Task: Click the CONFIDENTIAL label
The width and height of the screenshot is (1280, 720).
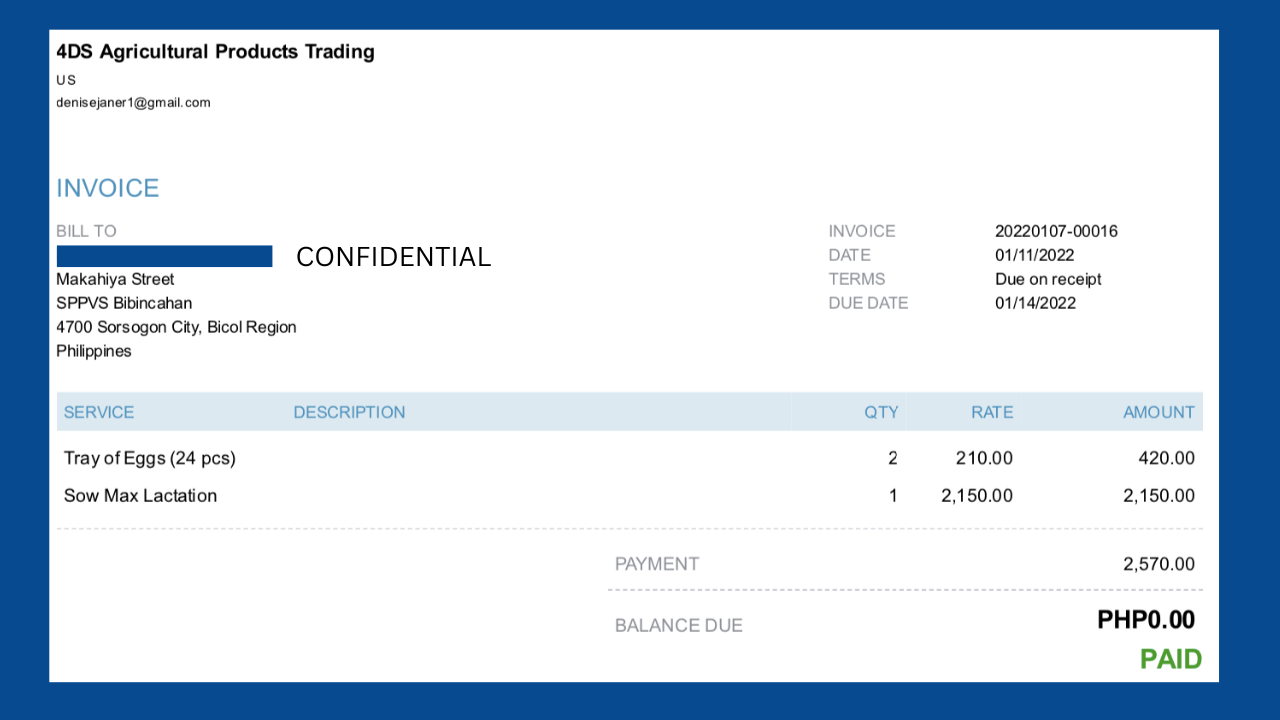Action: pos(393,257)
